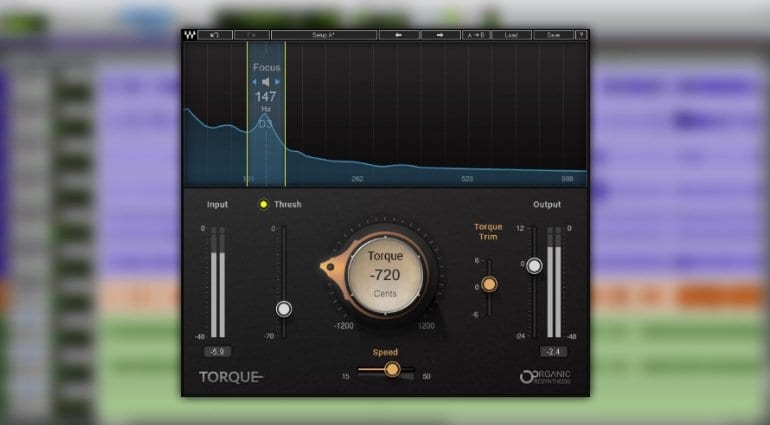Click the Torque Trim label

pyautogui.click(x=488, y=231)
